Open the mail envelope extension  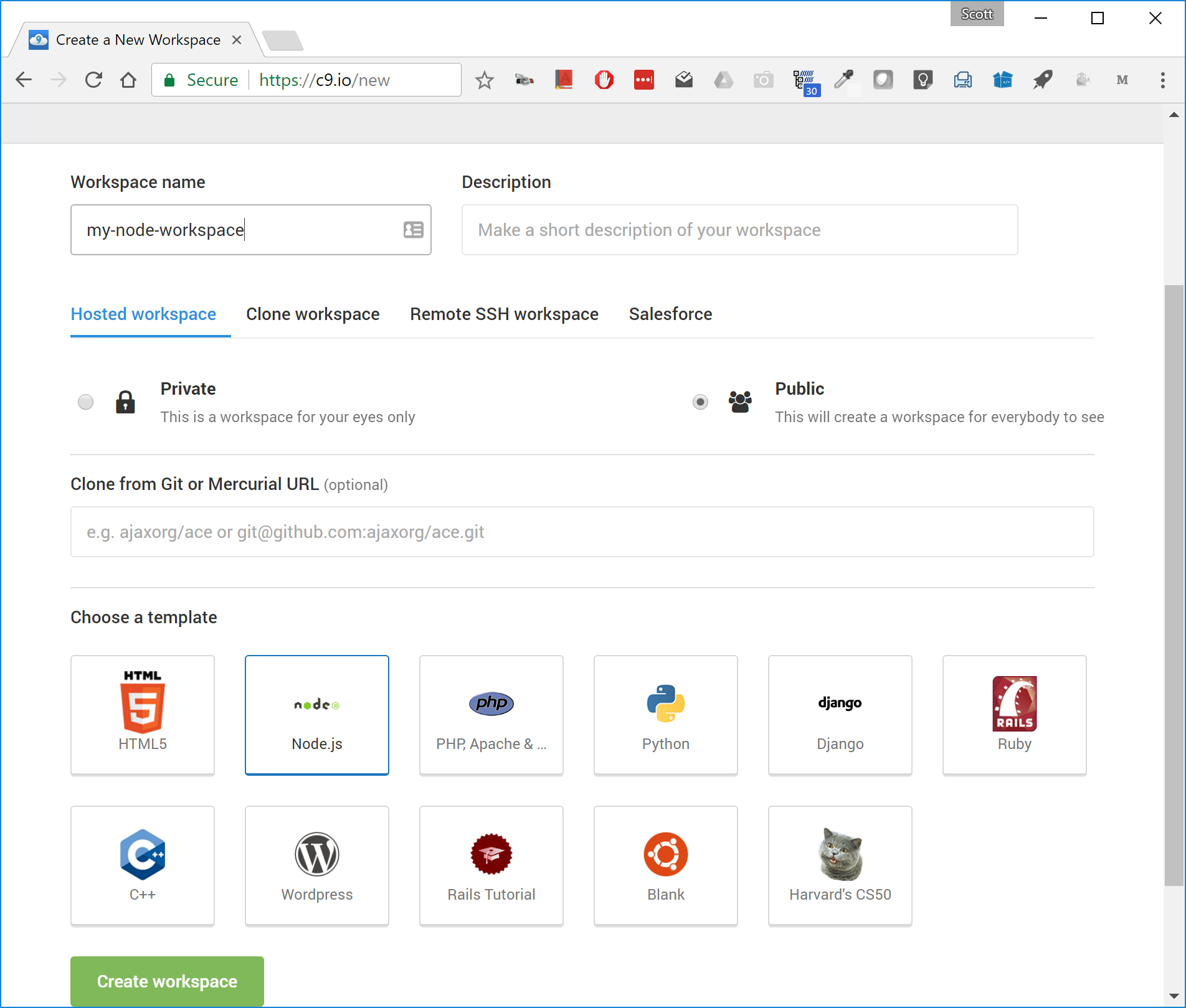coord(683,80)
